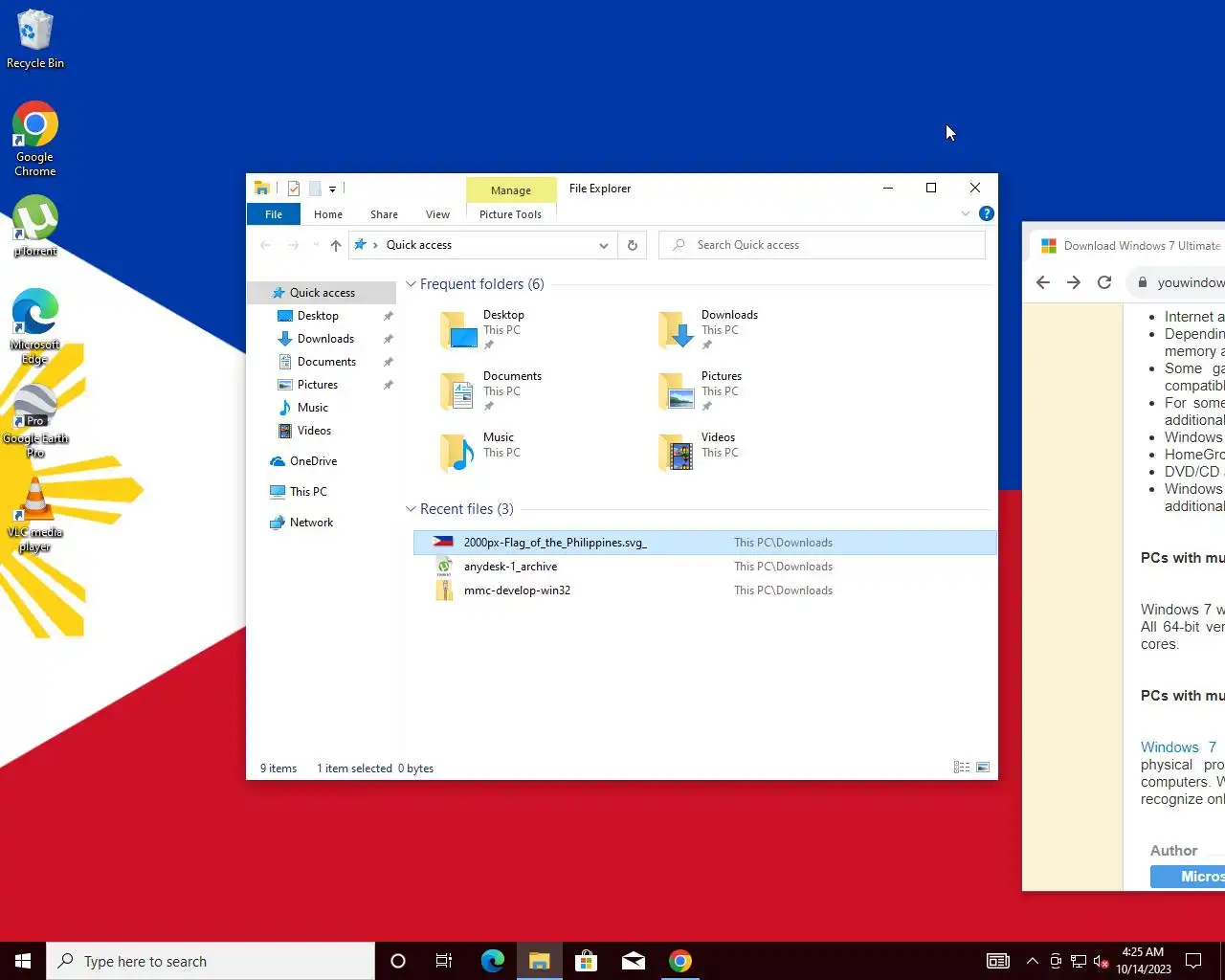Open VLC media player desktop shortcut

point(35,515)
